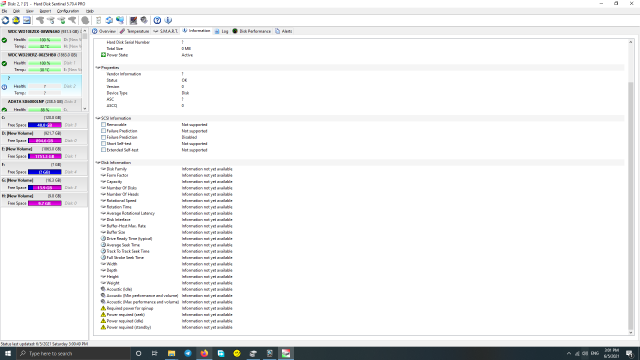Select the WDC WD20EZRZ disk entry
This screenshot has height=360, width=640.
pos(41,62)
